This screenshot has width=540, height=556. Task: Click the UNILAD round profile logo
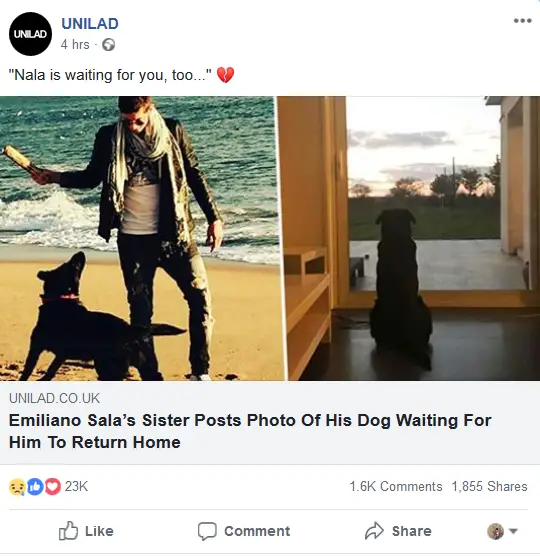pyautogui.click(x=30, y=34)
